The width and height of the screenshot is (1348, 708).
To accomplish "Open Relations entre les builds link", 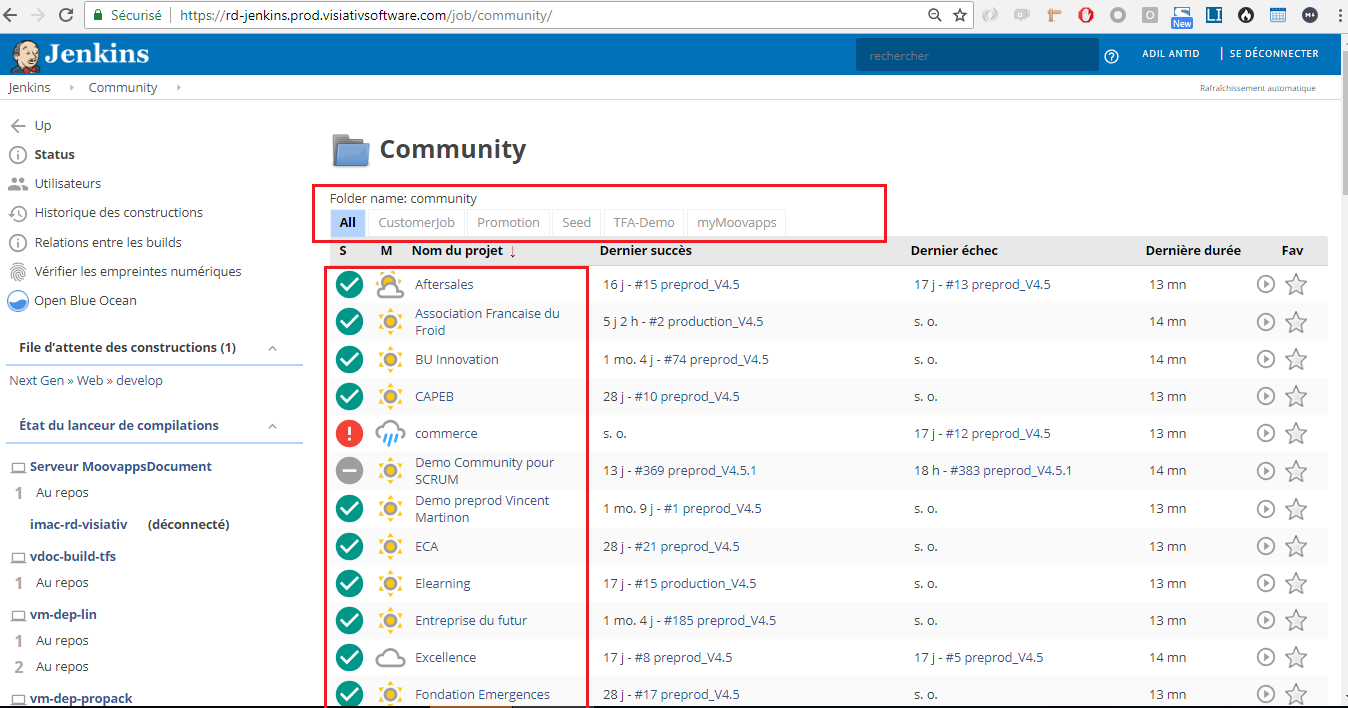I will (108, 242).
